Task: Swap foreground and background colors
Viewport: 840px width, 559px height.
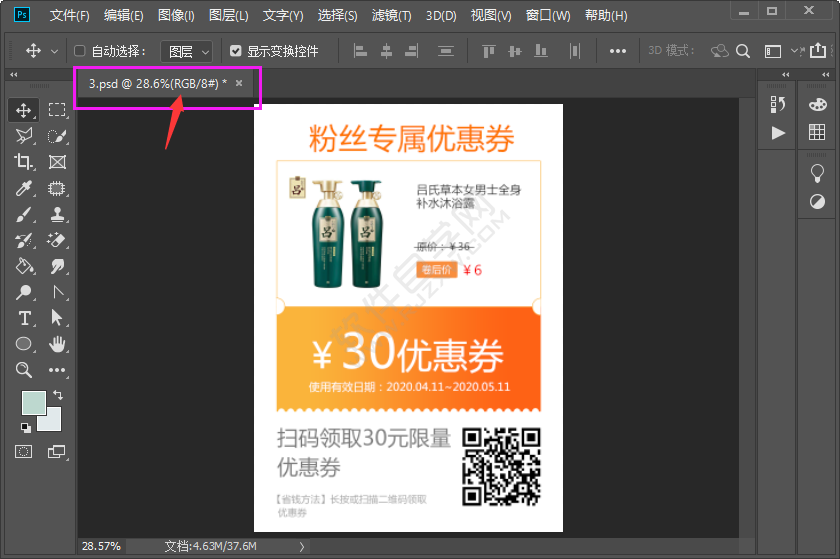Action: [58, 396]
